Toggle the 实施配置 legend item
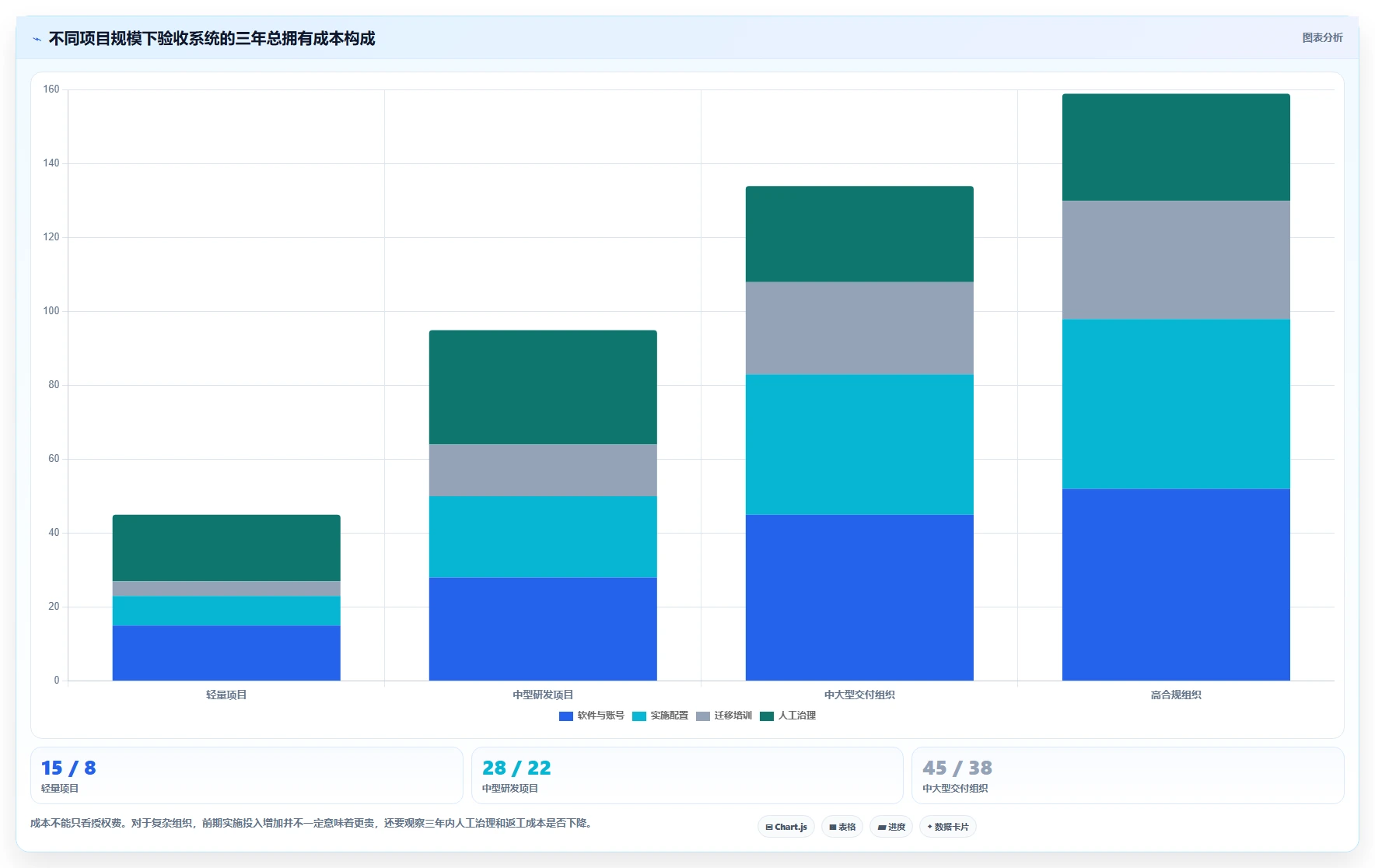Image resolution: width=1375 pixels, height=868 pixels. [x=660, y=716]
